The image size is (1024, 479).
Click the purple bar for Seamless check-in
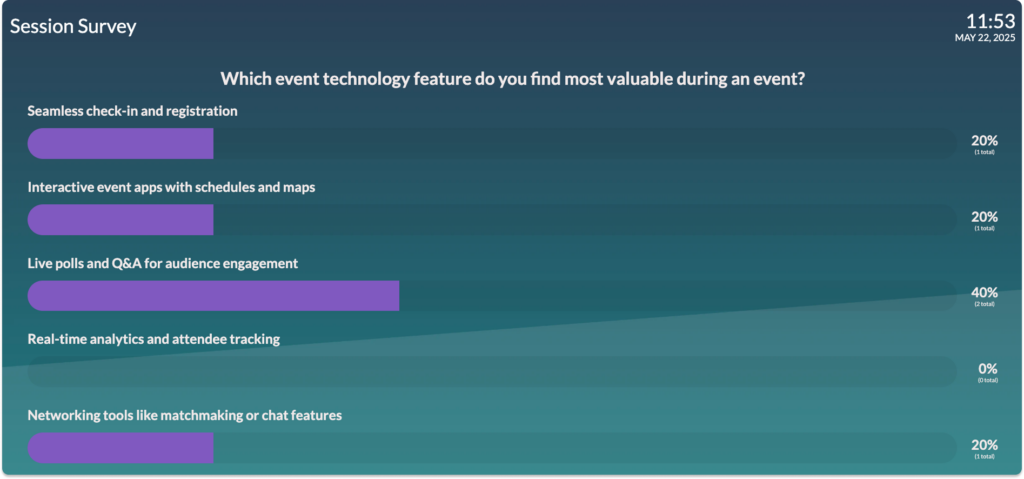coord(120,143)
